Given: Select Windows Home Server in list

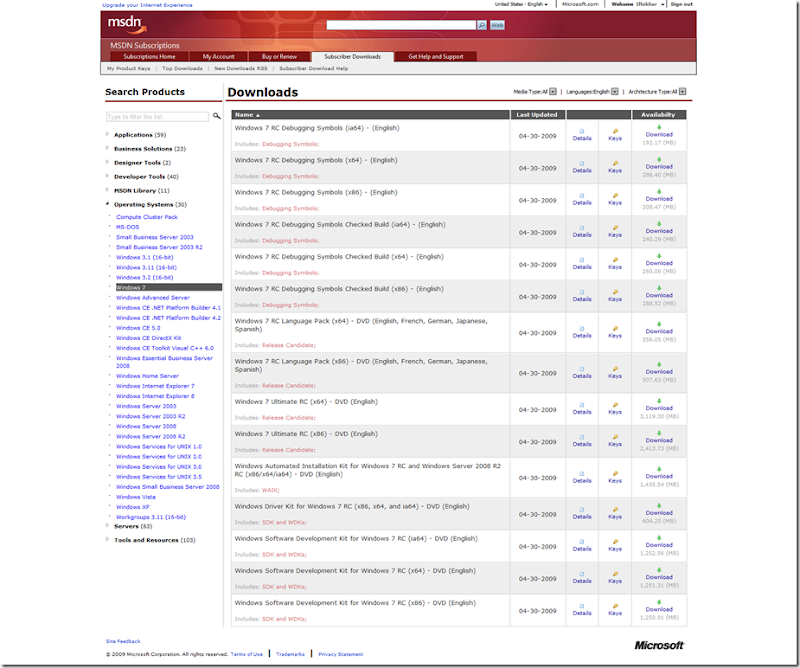Looking at the screenshot, I should [x=147, y=376].
